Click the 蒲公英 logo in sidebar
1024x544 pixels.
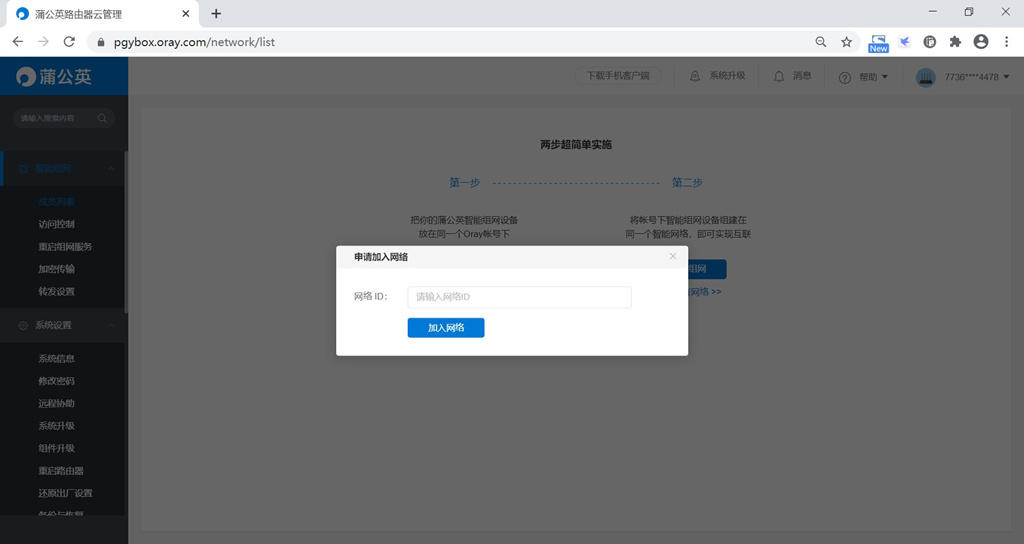point(54,76)
